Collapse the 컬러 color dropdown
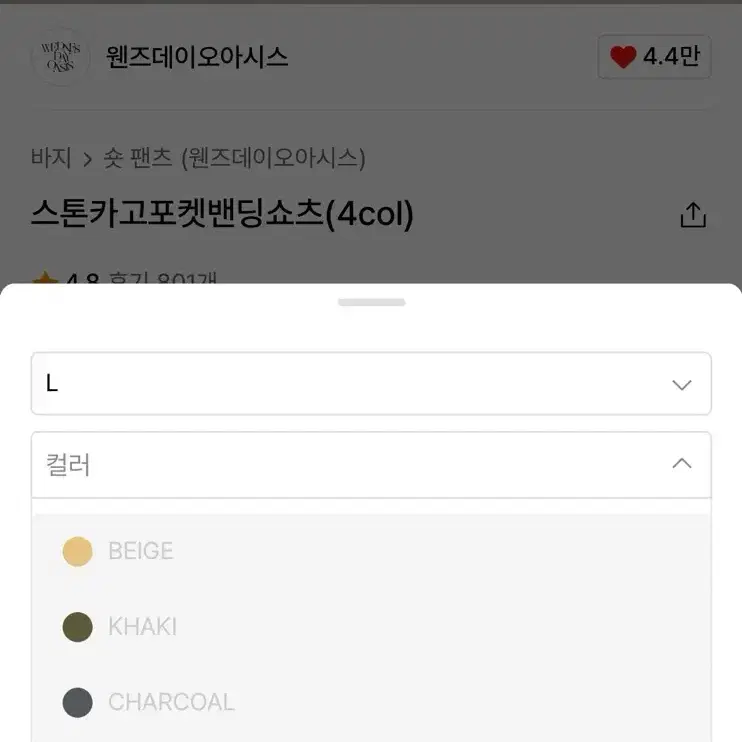742x742 pixels. tap(371, 464)
